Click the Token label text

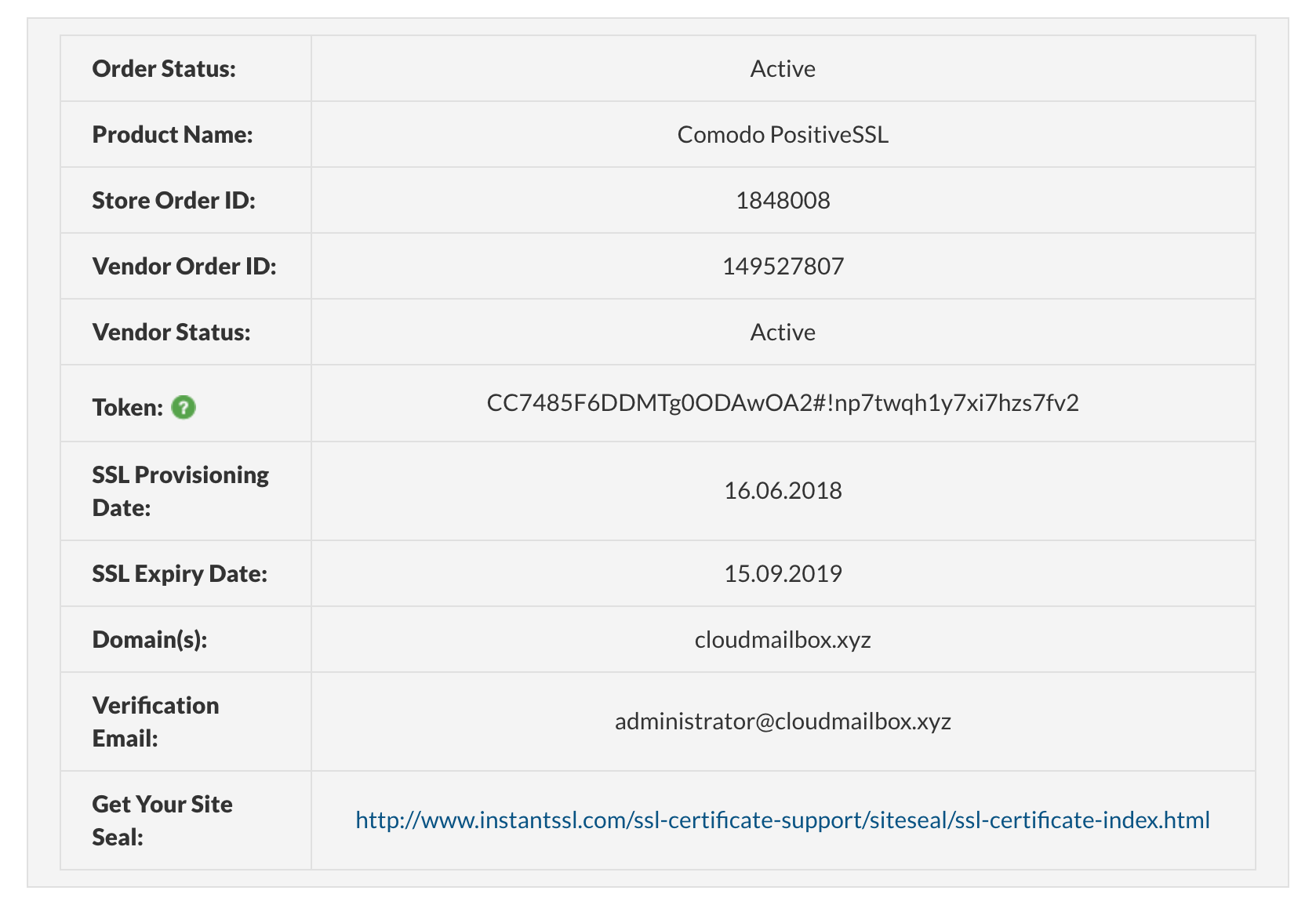click(x=127, y=408)
